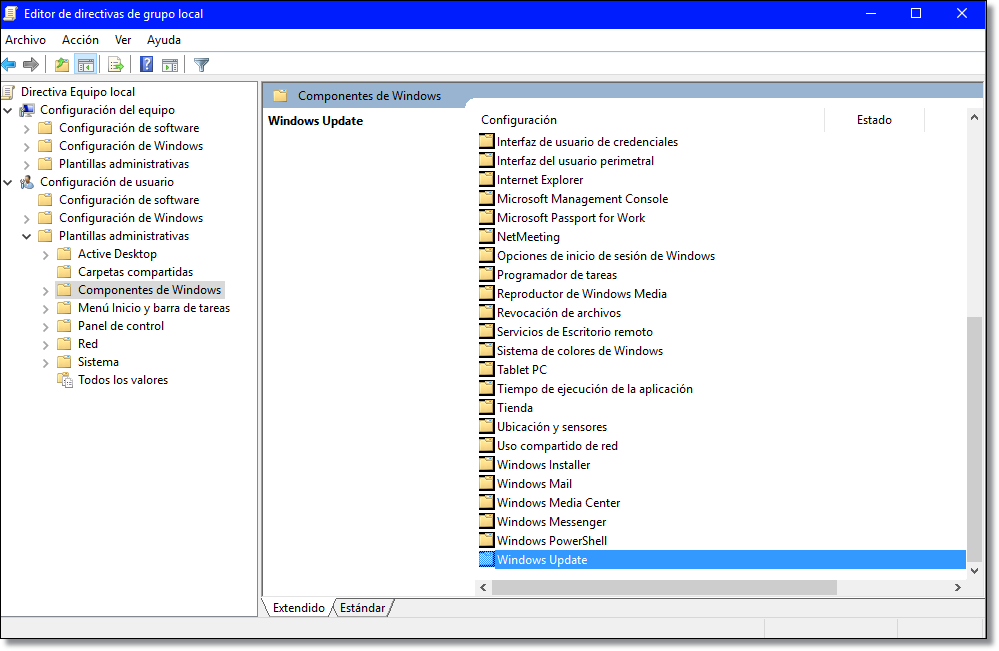Click the Directiva Equipo local root icon
This screenshot has height=651, width=999.
pos(8,92)
